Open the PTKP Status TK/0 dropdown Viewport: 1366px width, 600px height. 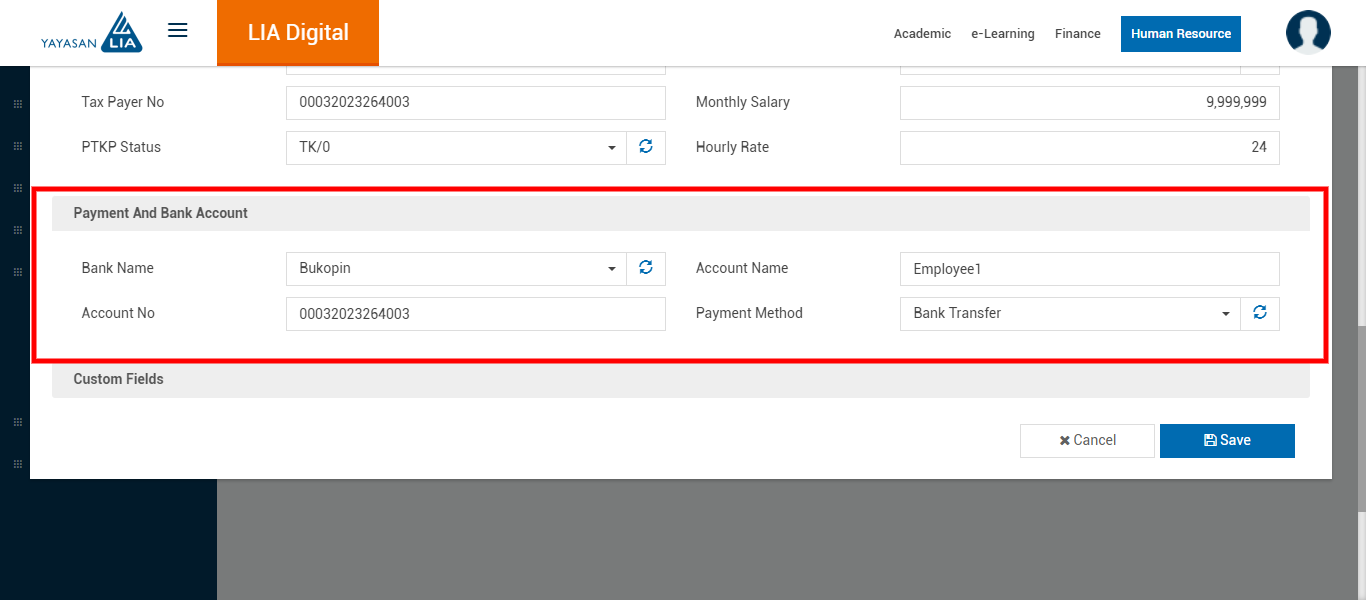click(456, 147)
